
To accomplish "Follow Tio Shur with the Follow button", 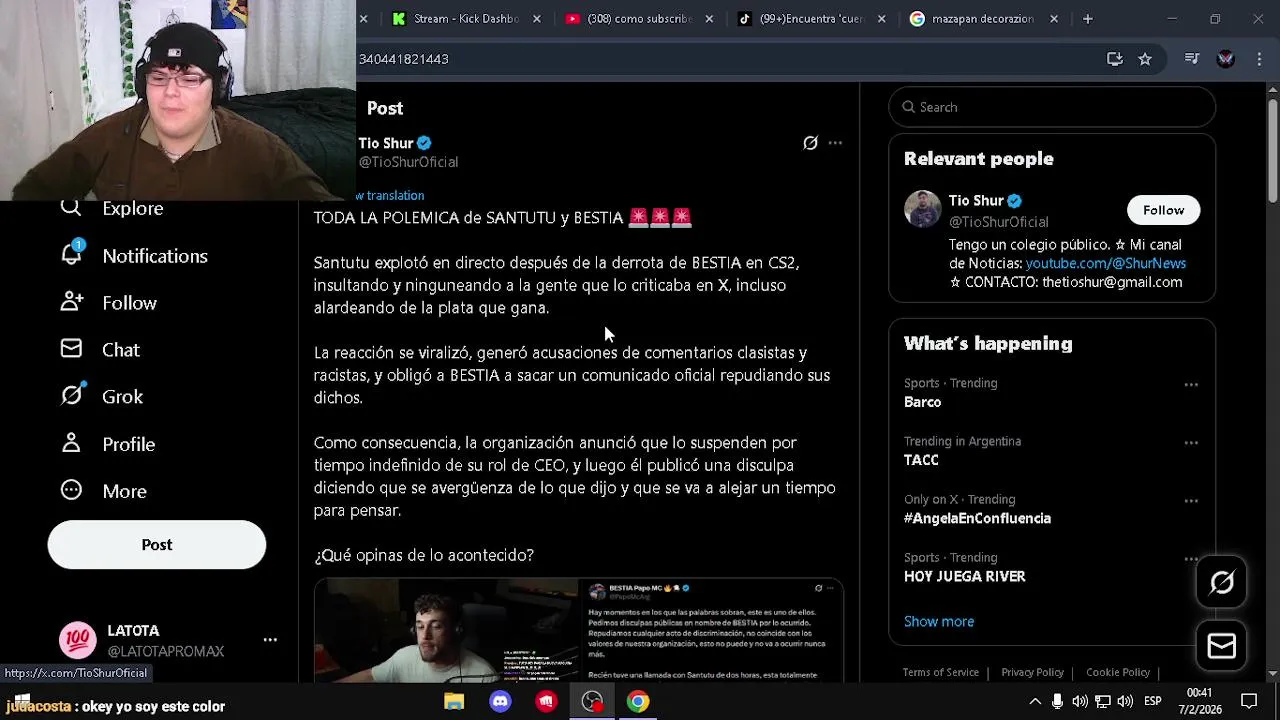I will [1163, 210].
